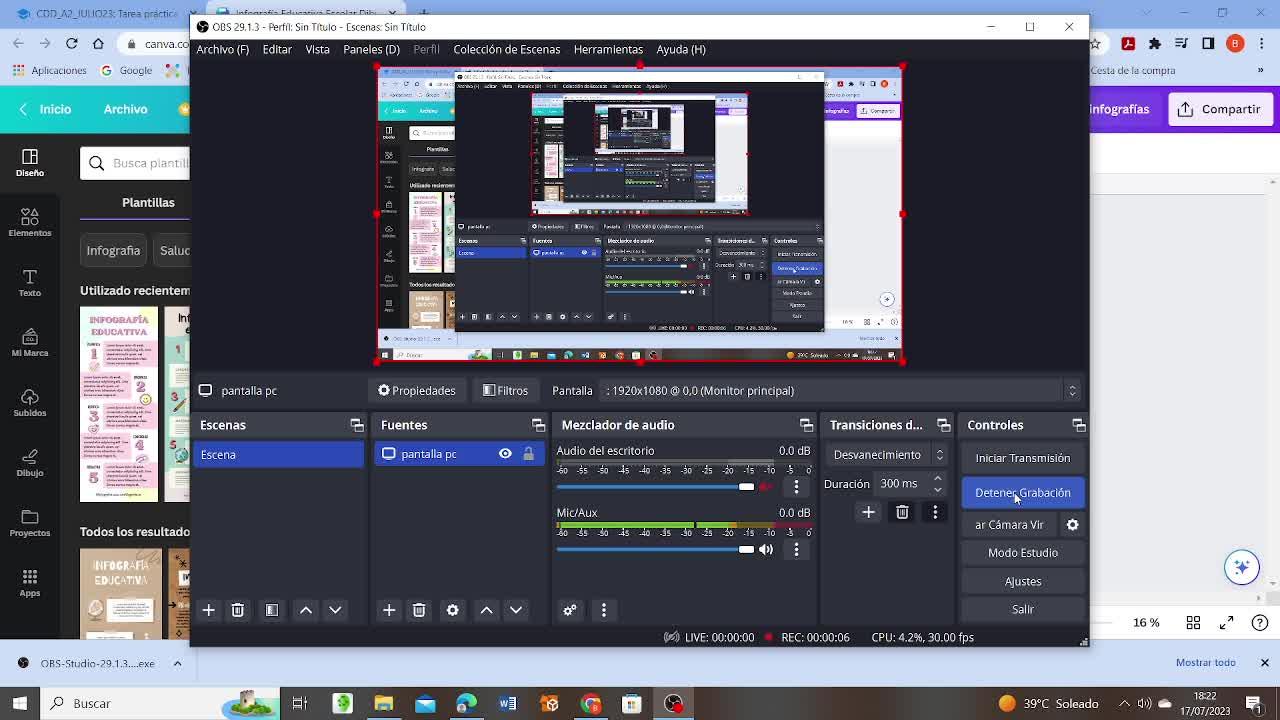Open advanced audio properties gears icon
This screenshot has height=720, width=1280.
[570, 610]
